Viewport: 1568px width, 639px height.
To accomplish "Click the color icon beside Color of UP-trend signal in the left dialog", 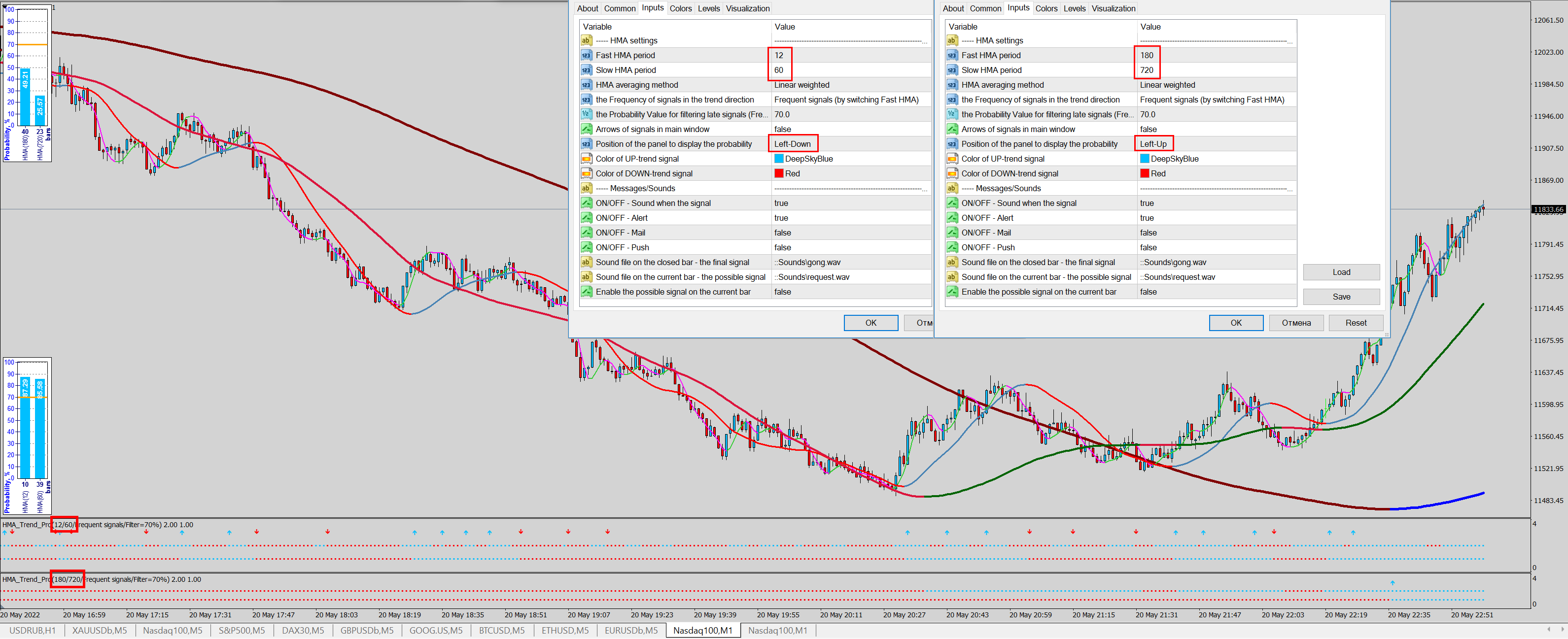I will pyautogui.click(x=586, y=159).
